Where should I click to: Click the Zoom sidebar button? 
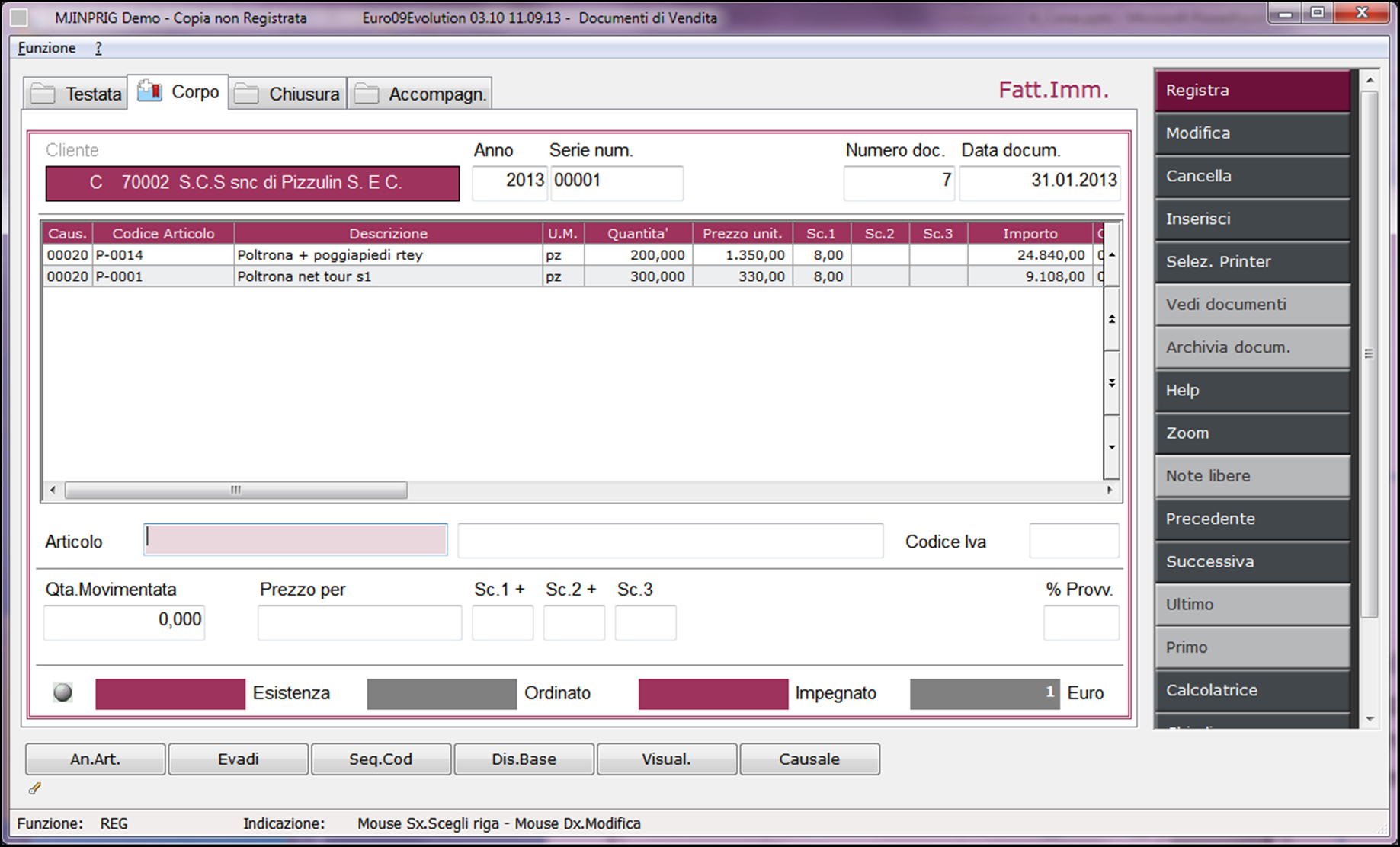point(1252,433)
